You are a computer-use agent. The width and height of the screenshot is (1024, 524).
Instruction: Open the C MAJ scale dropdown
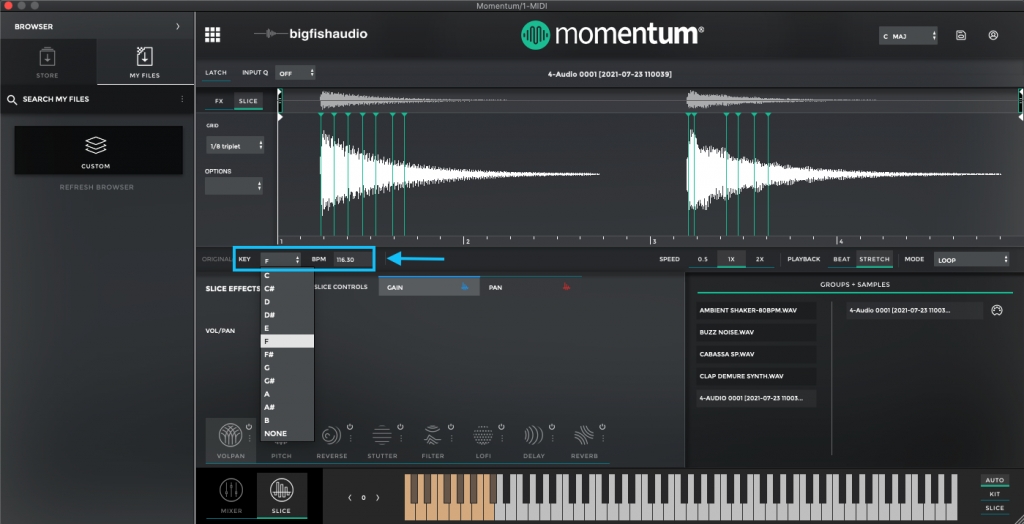908,36
